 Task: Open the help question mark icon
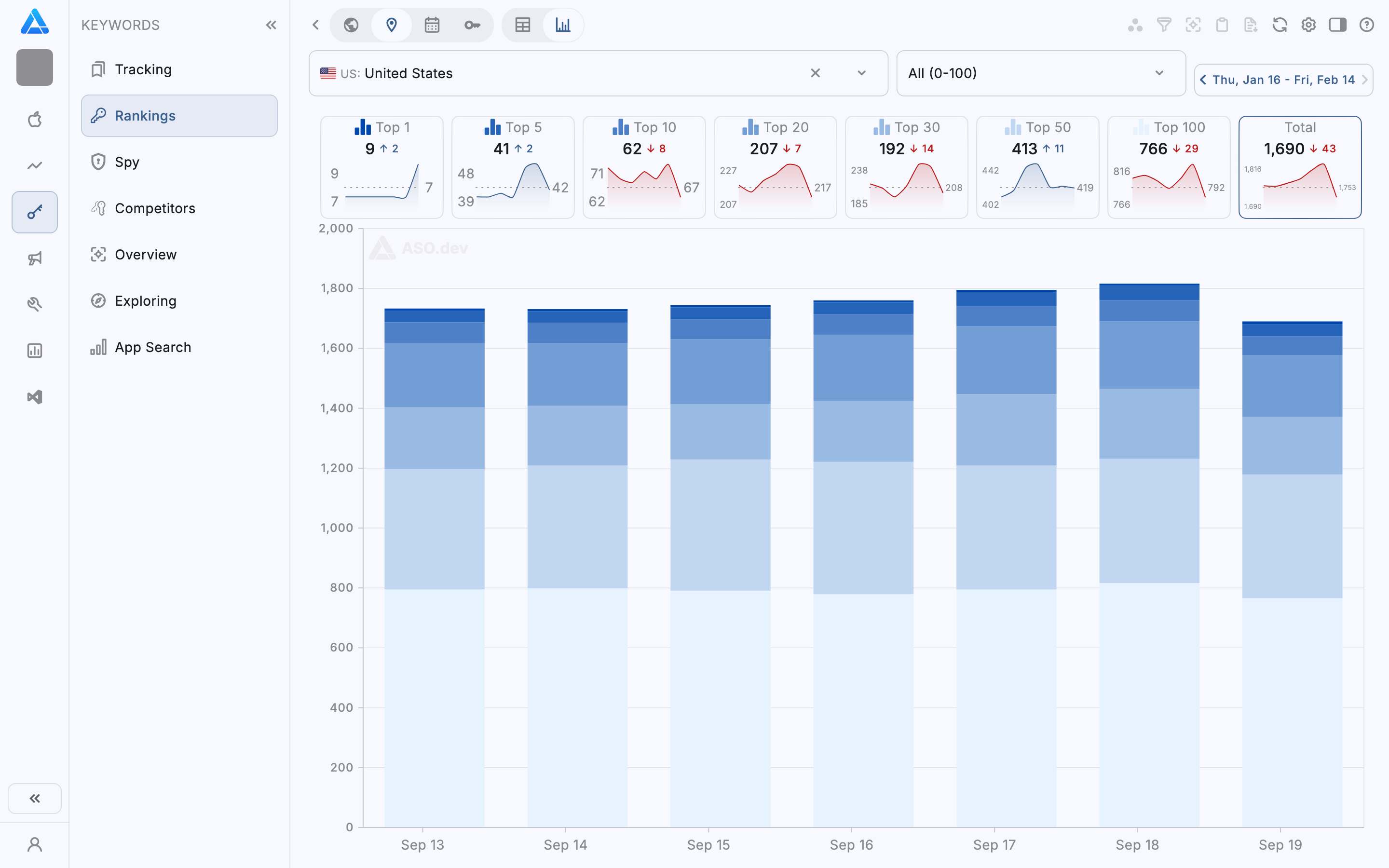[x=1367, y=25]
